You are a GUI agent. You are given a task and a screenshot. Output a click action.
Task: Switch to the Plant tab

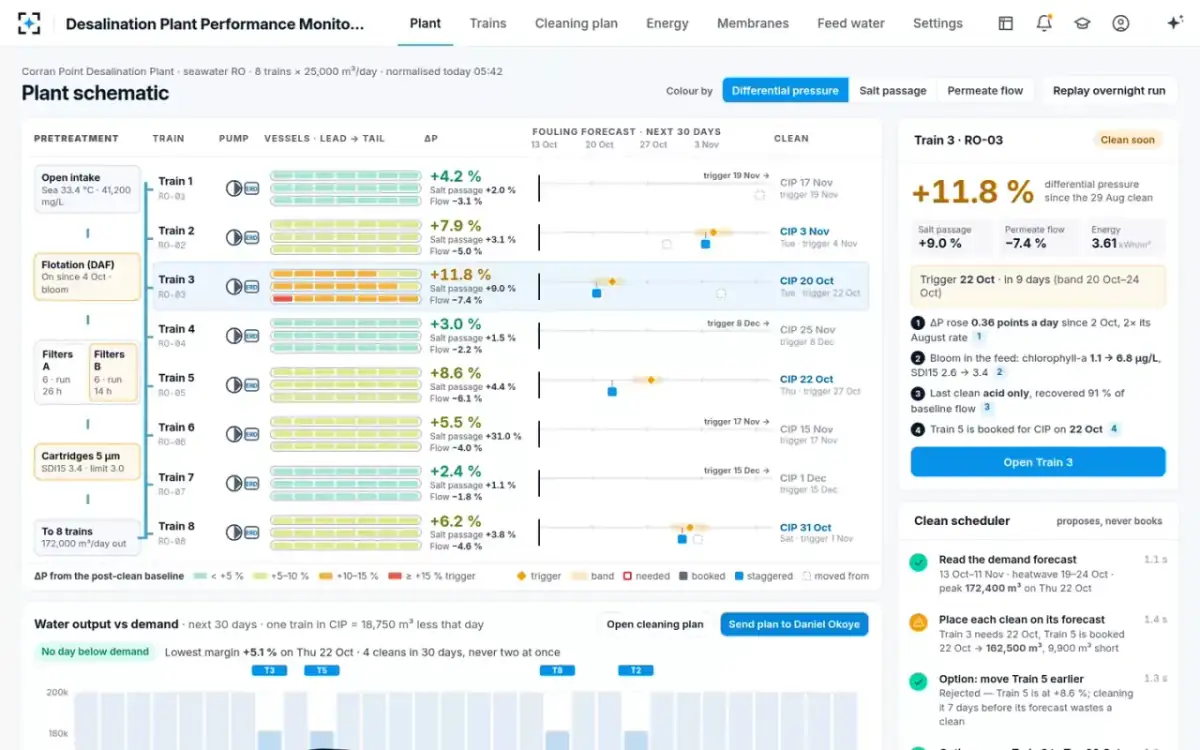(x=425, y=23)
